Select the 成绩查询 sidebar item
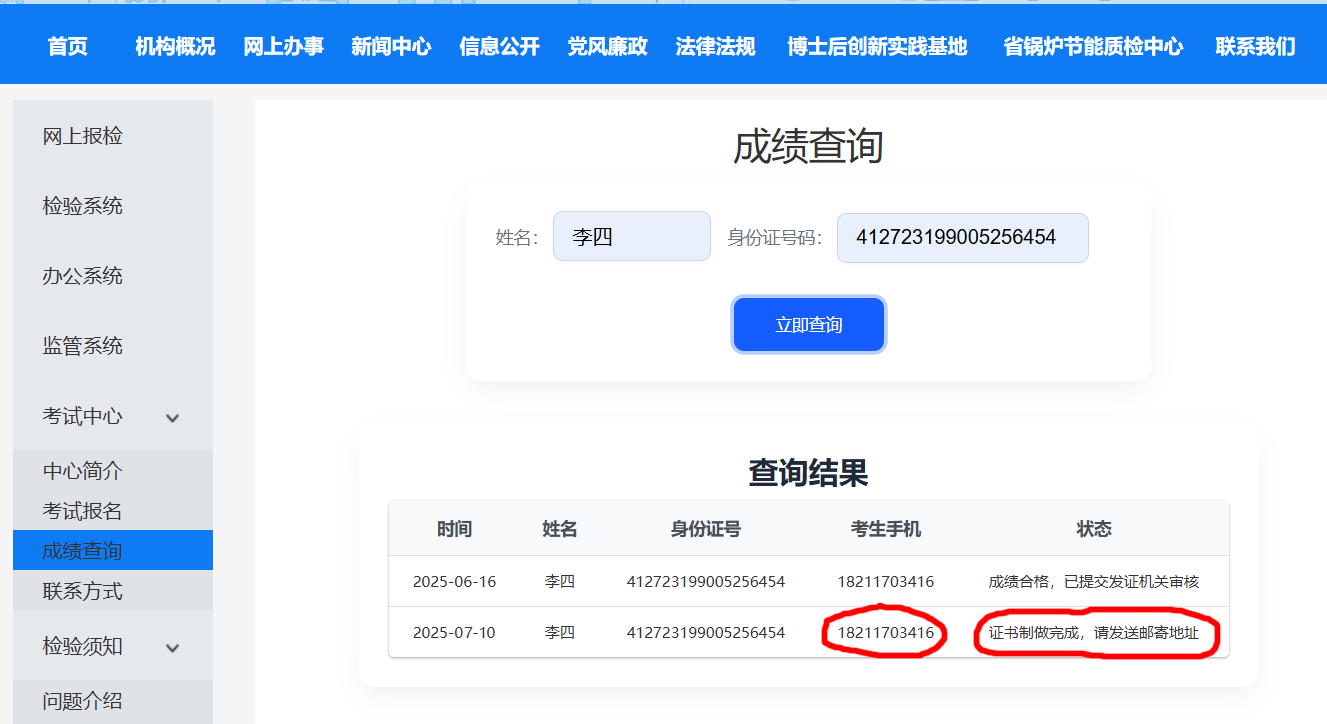 click(x=83, y=551)
